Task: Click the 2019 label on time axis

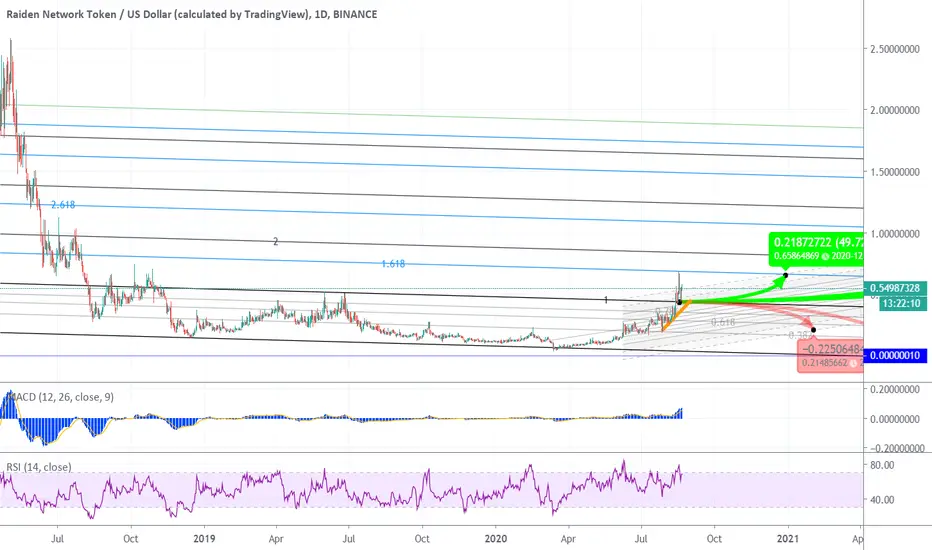Action: tap(204, 539)
